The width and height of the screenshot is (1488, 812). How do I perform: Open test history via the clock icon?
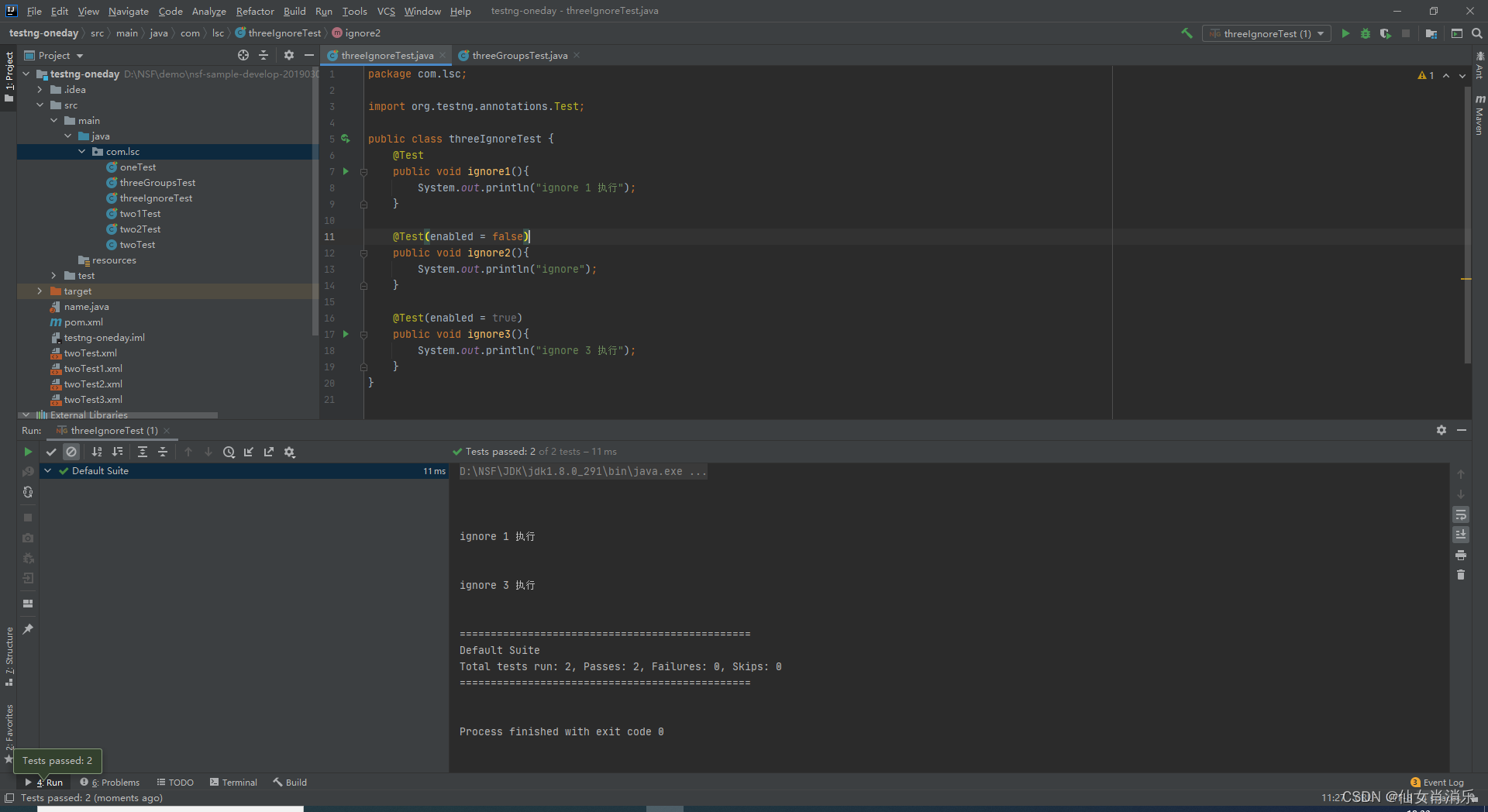click(229, 452)
